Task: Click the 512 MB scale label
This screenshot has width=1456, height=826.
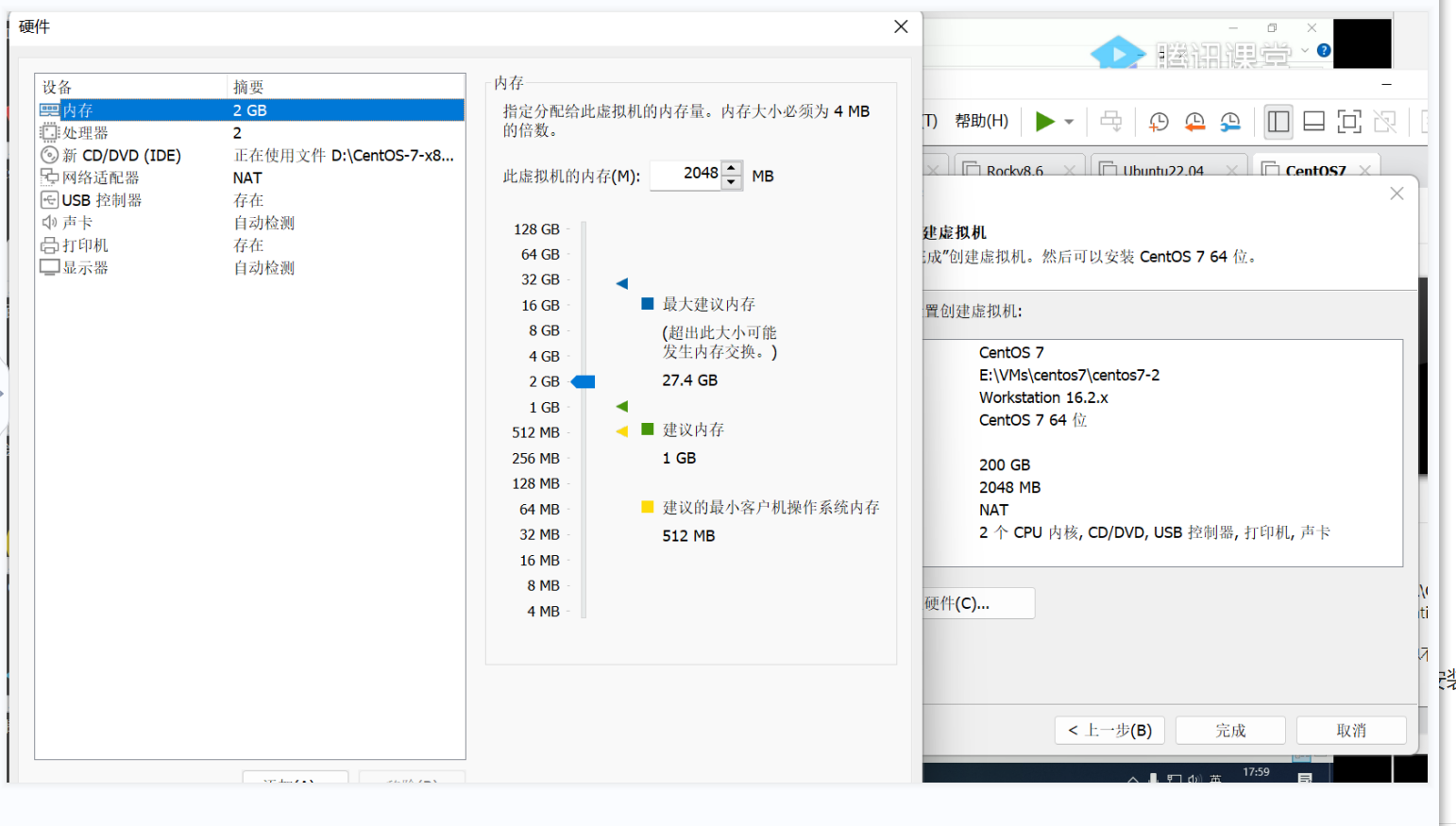Action: tap(535, 432)
